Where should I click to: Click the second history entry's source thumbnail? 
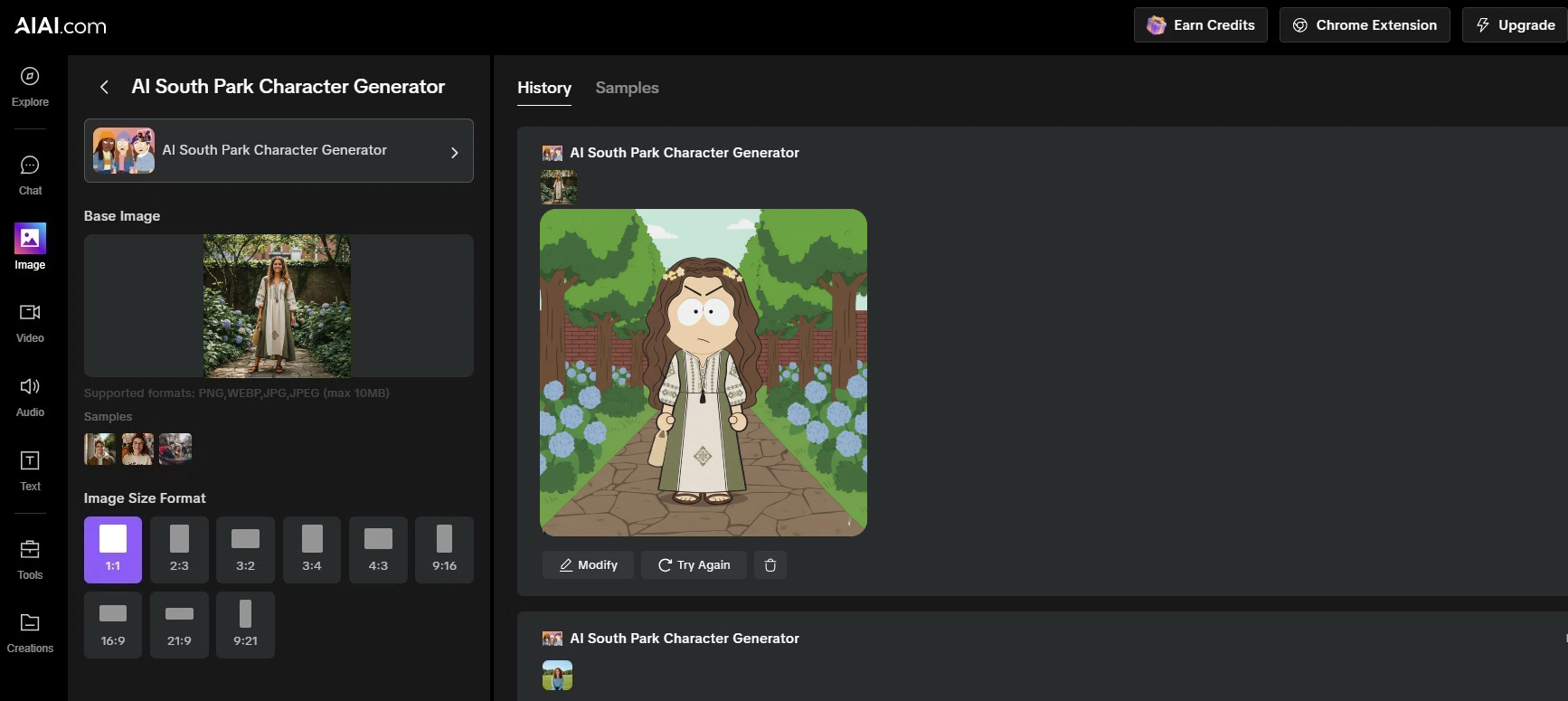click(558, 675)
